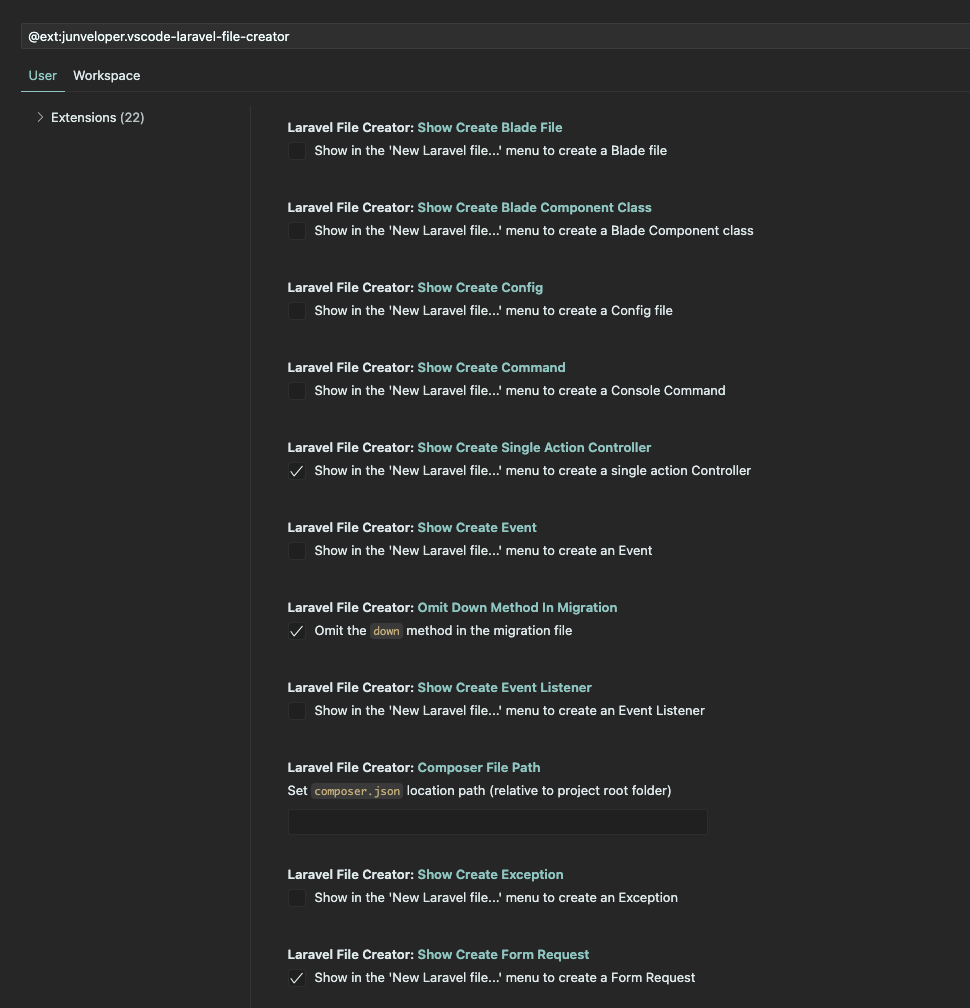Viewport: 970px width, 1008px height.
Task: Enable the Show Create Command checkbox
Action: 296,391
